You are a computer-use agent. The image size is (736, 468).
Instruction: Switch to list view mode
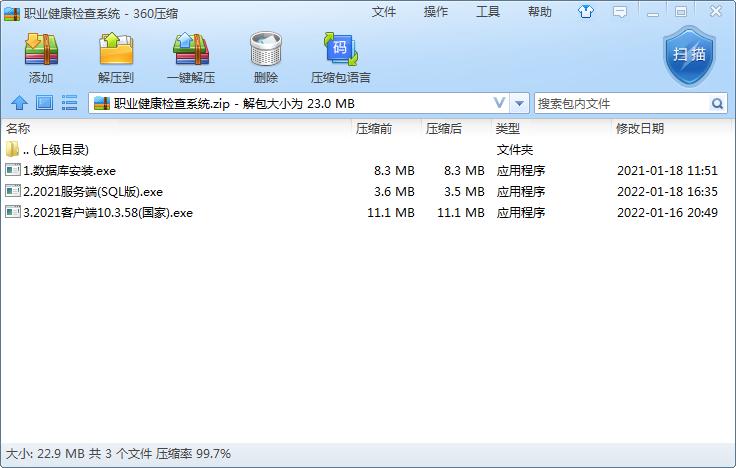[x=69, y=103]
